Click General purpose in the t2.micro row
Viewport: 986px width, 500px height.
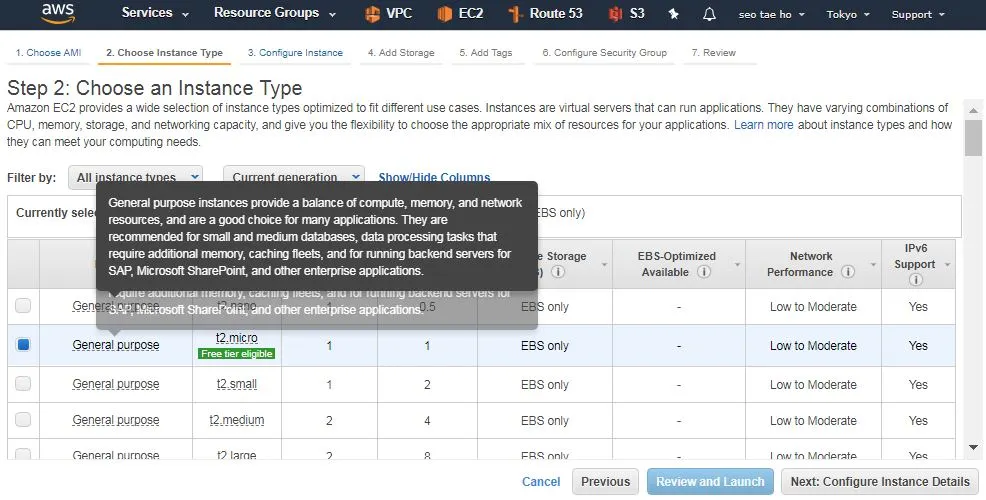pyautogui.click(x=116, y=345)
